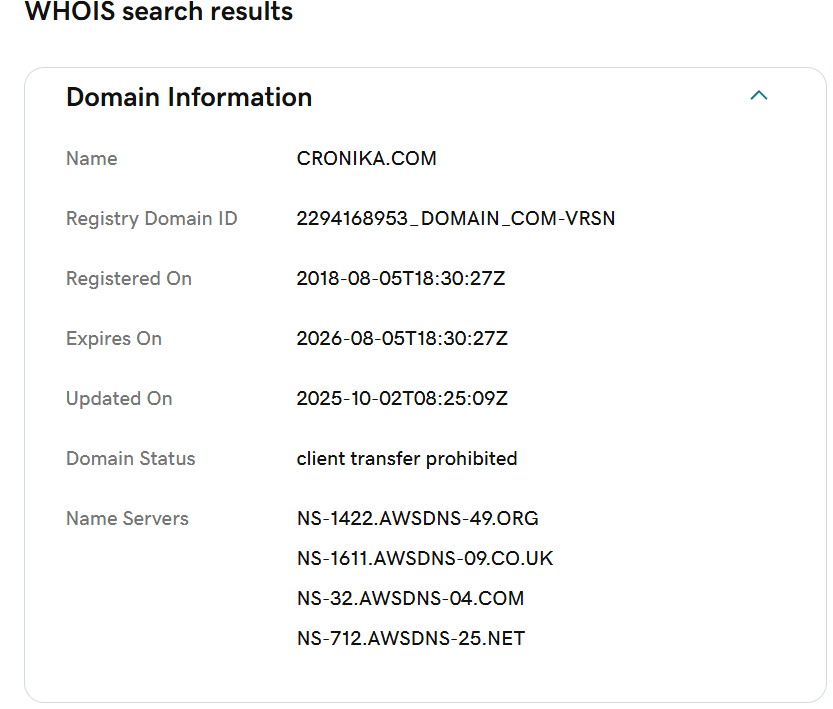Click the Registered On label
Screen dimensions: 833x709
click(128, 278)
